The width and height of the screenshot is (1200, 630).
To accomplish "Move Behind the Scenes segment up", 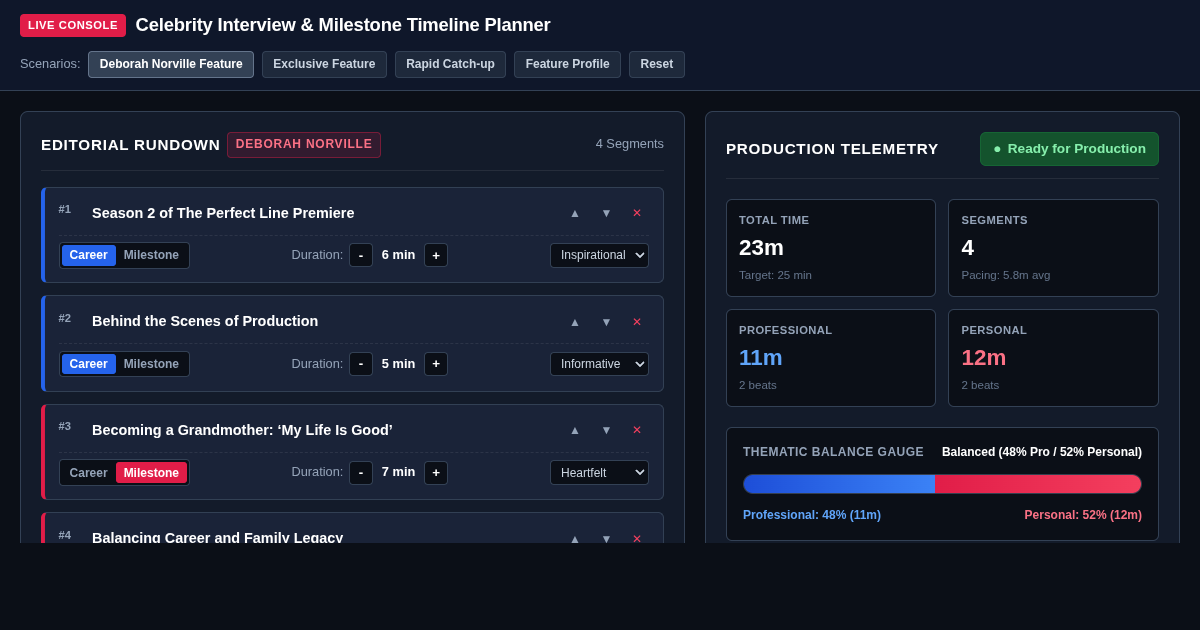I will tap(575, 322).
